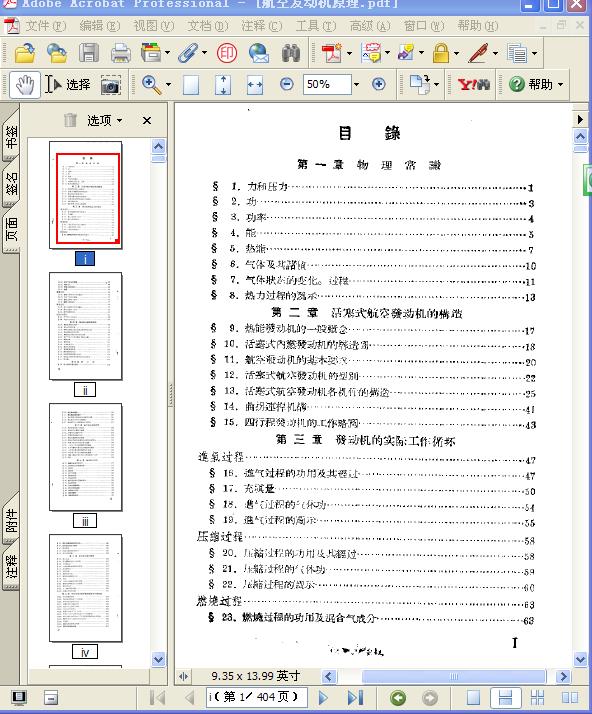Screen dimensions: 592x714
Task: Go to the next page arrow
Action: pos(323,698)
